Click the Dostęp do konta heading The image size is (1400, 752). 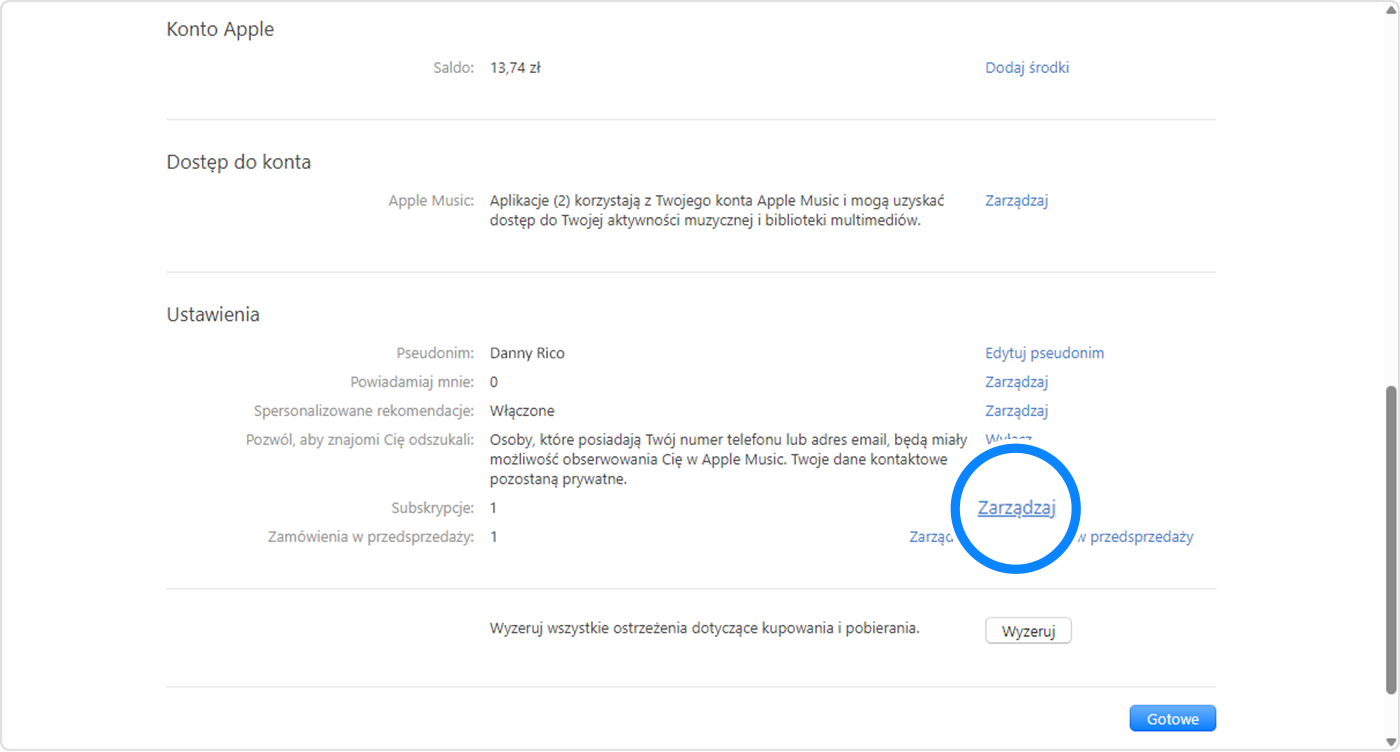238,162
